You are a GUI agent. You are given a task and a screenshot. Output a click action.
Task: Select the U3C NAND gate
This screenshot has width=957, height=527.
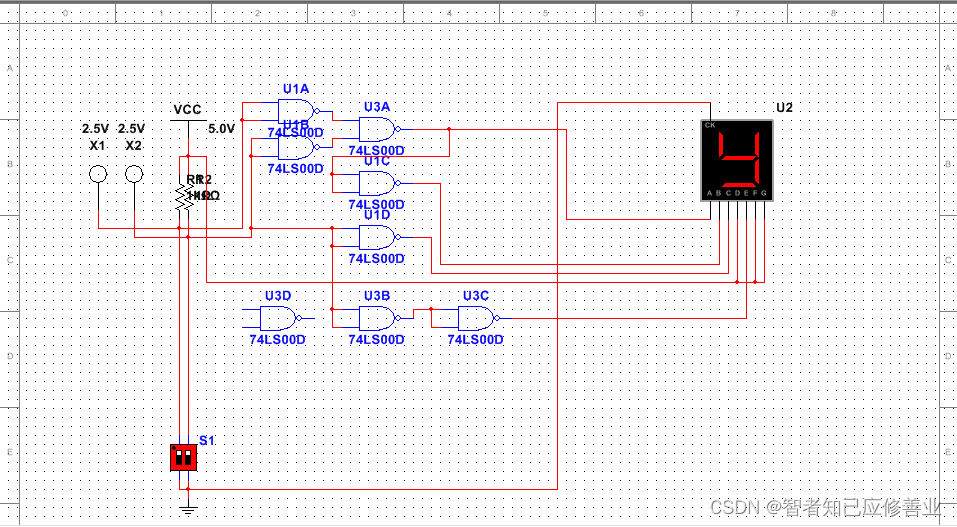[477, 318]
